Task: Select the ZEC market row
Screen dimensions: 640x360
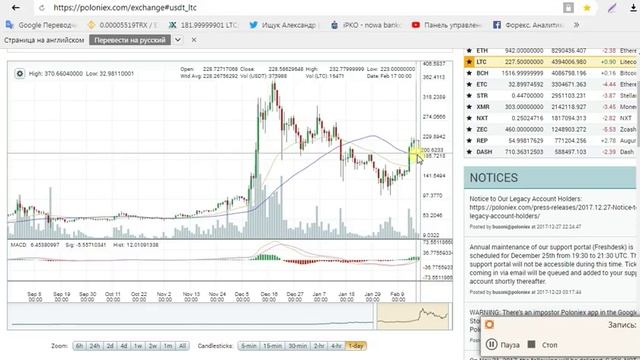Action: click(550, 129)
